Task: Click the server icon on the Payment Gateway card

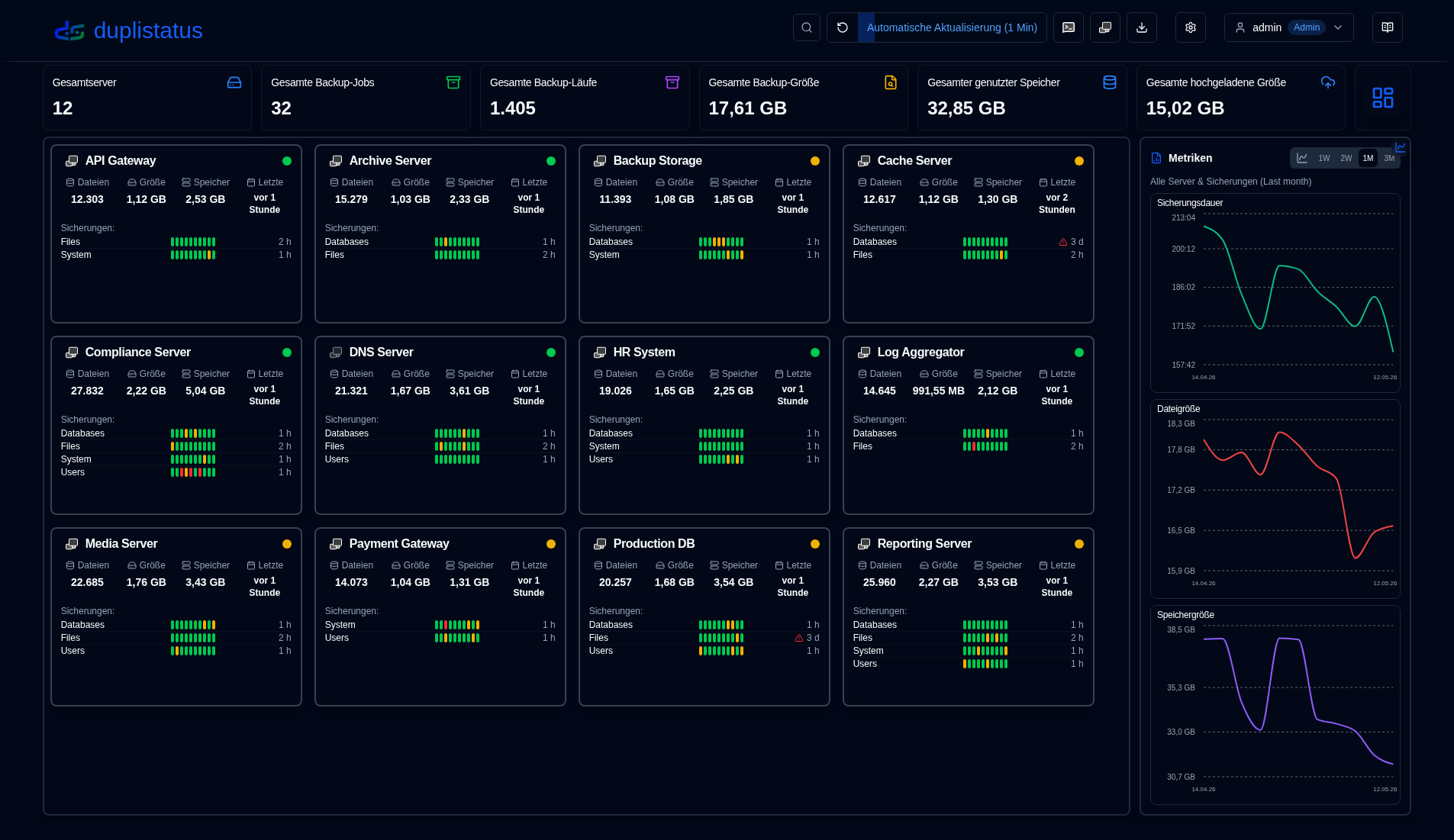Action: click(336, 544)
